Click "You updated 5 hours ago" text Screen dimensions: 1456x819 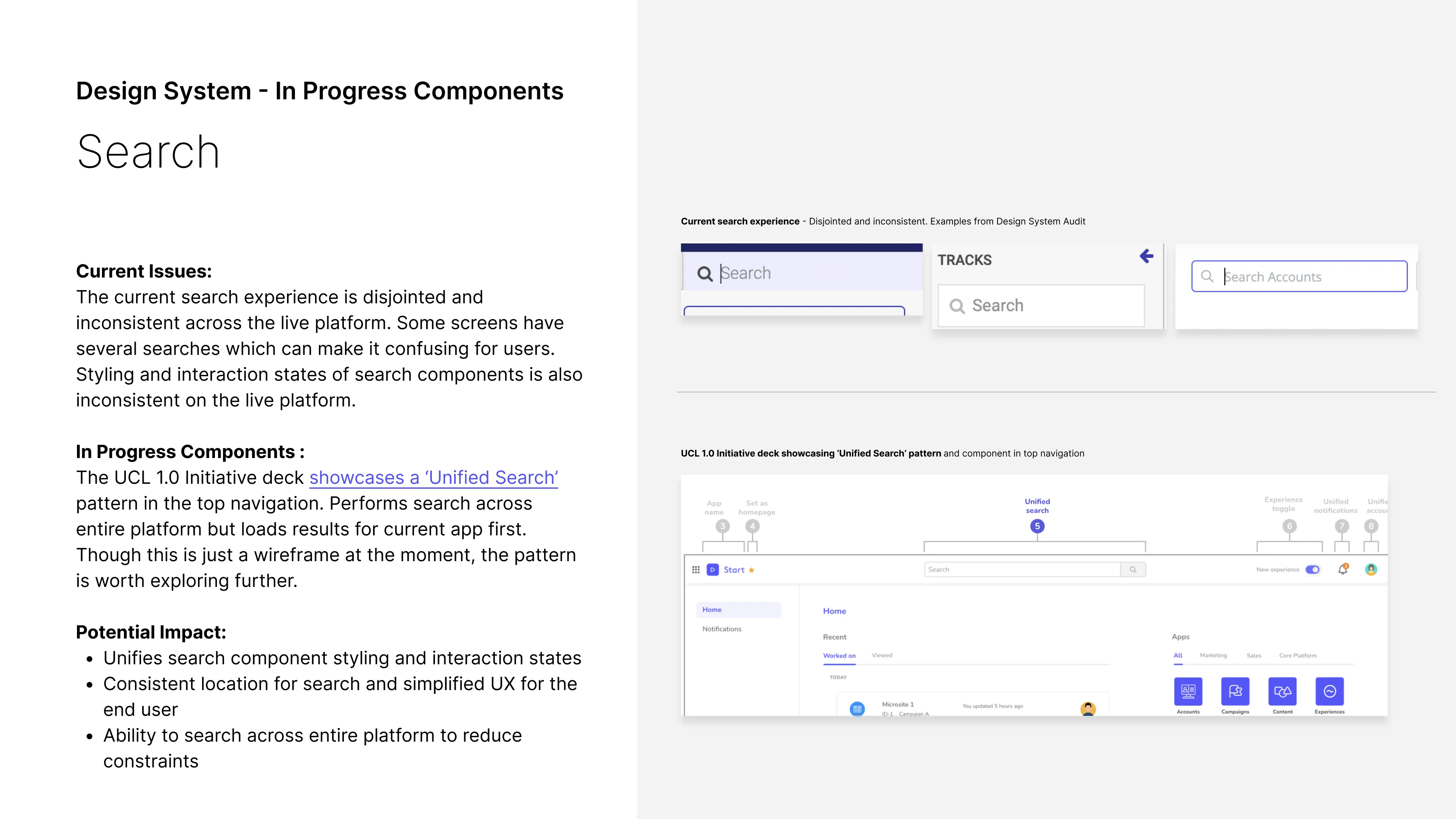(x=993, y=706)
